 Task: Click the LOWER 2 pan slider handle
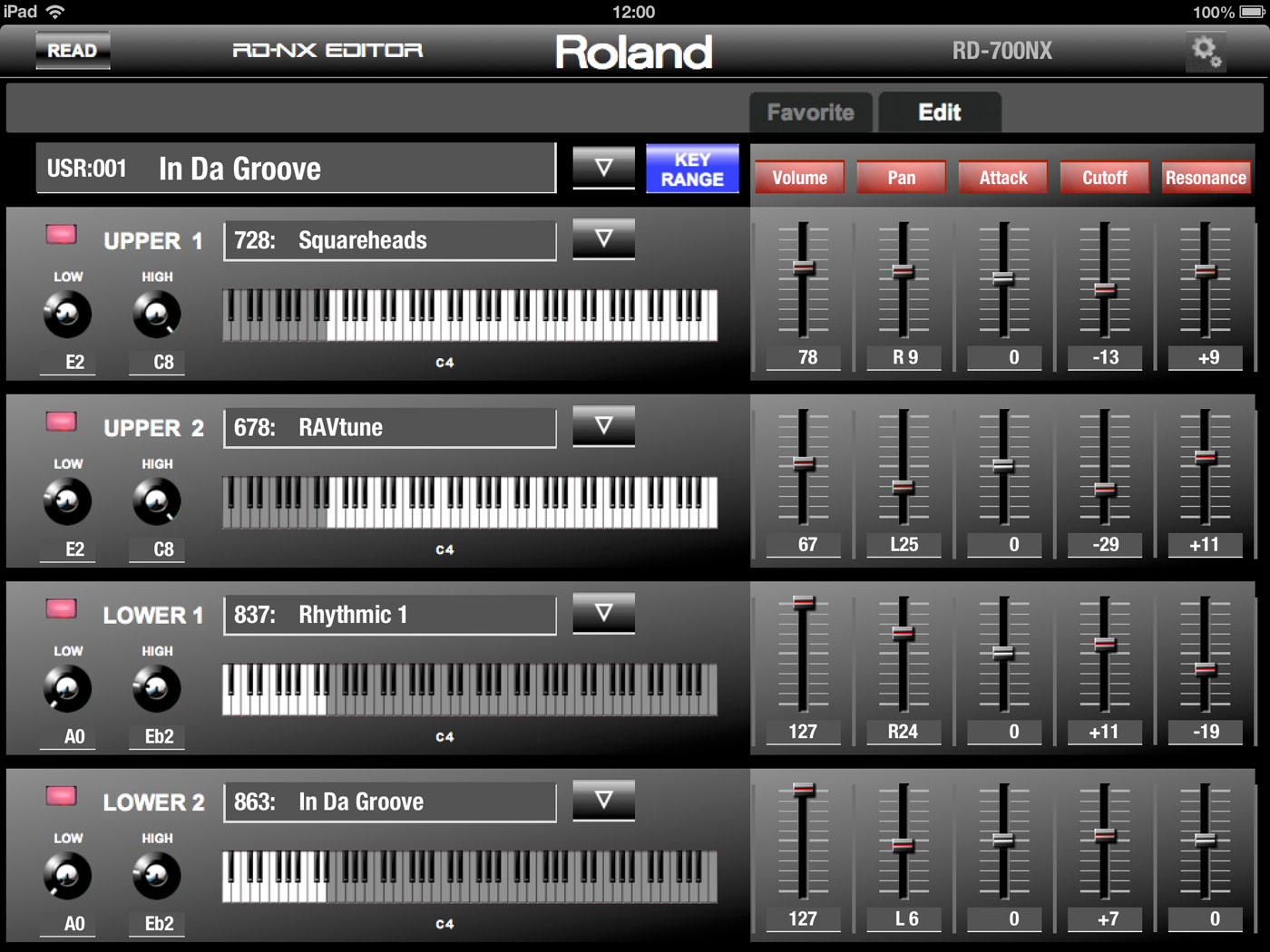(x=903, y=845)
